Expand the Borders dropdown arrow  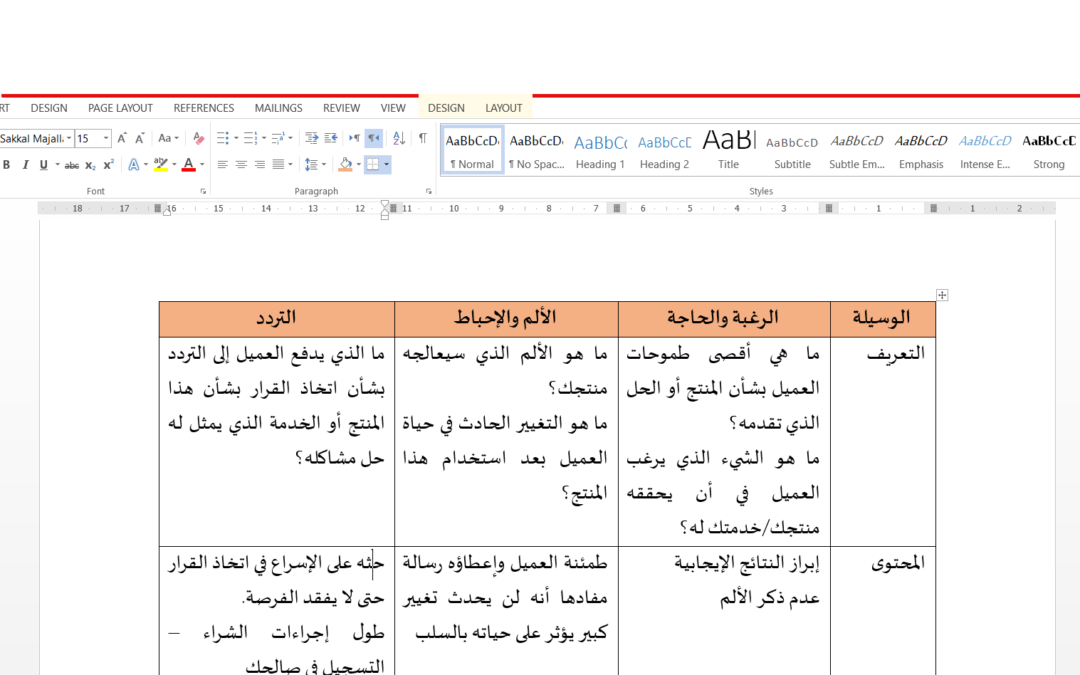pyautogui.click(x=386, y=165)
